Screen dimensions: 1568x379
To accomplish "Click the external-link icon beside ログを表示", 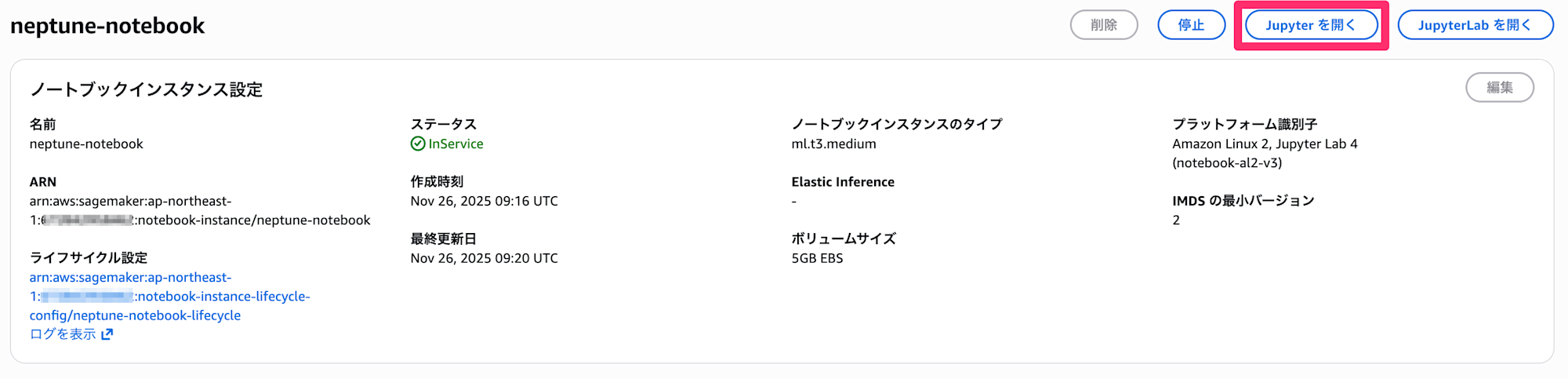I will click(107, 334).
